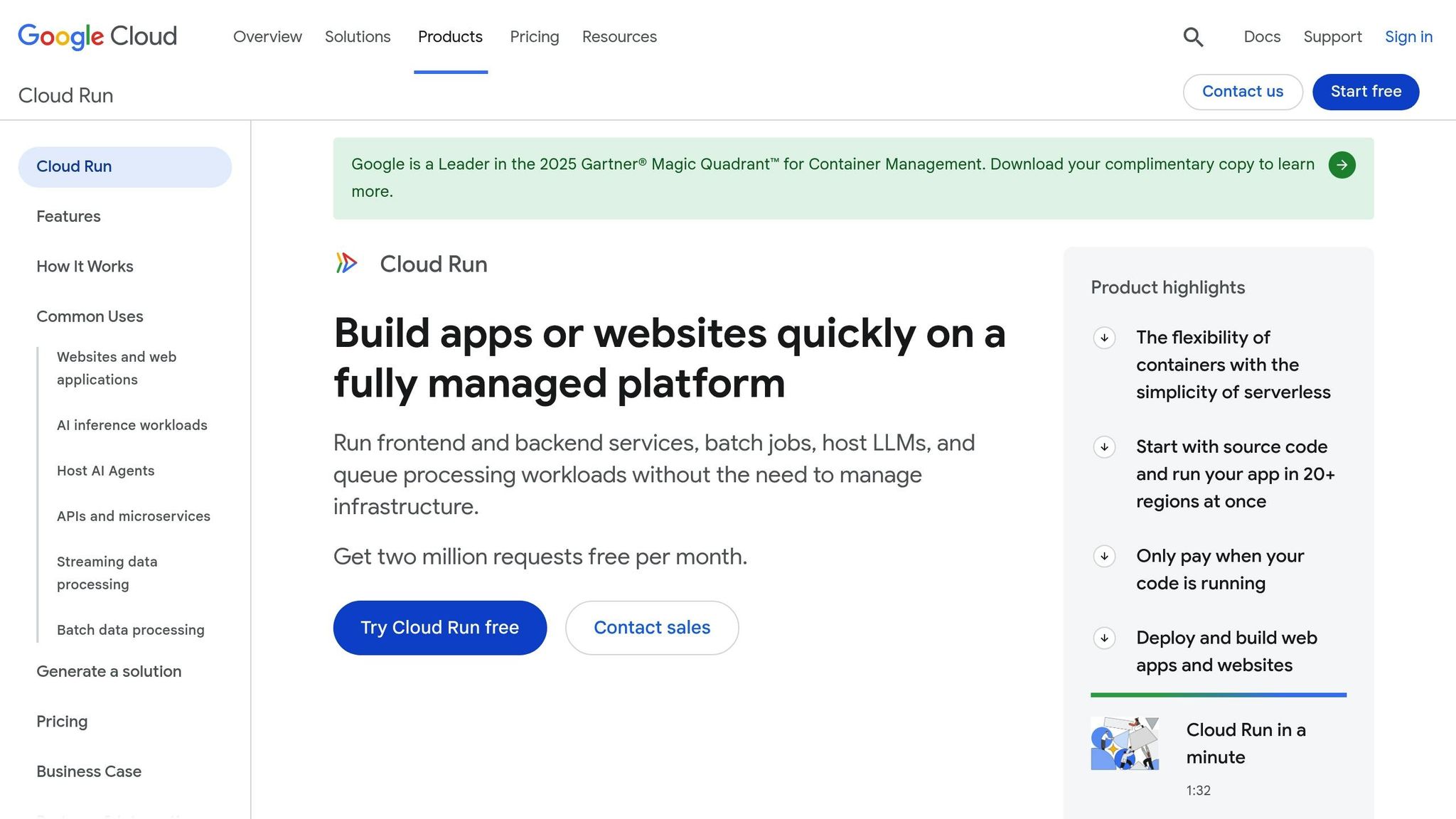Go to AI inference workloads sidebar link

(x=132, y=425)
